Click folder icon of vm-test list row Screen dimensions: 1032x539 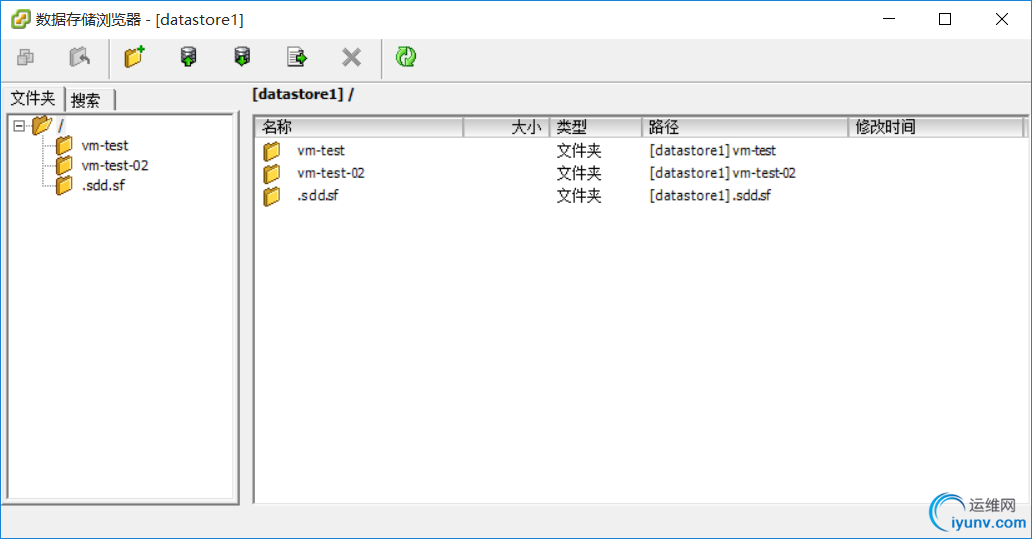272,151
